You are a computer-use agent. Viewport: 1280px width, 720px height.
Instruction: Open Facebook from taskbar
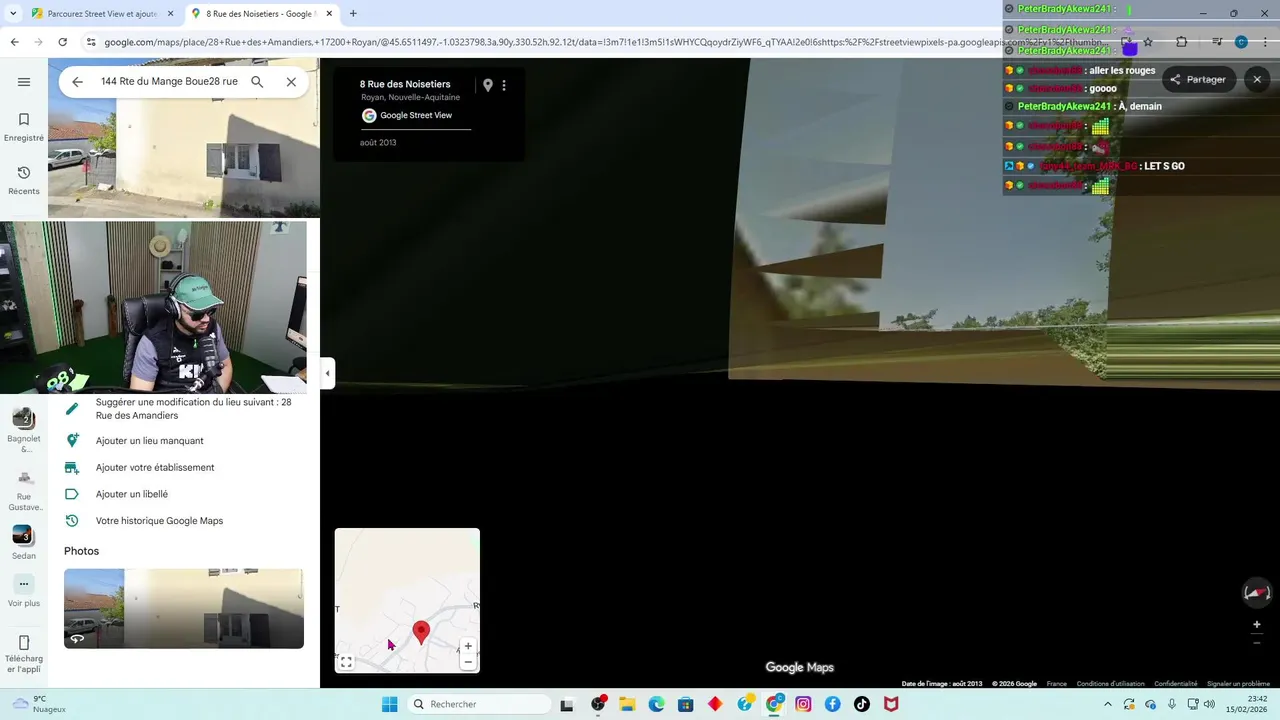point(832,704)
